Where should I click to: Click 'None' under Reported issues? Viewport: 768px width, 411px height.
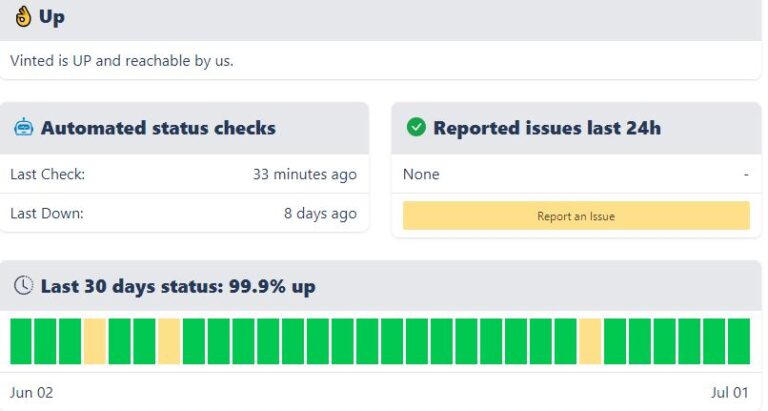421,174
